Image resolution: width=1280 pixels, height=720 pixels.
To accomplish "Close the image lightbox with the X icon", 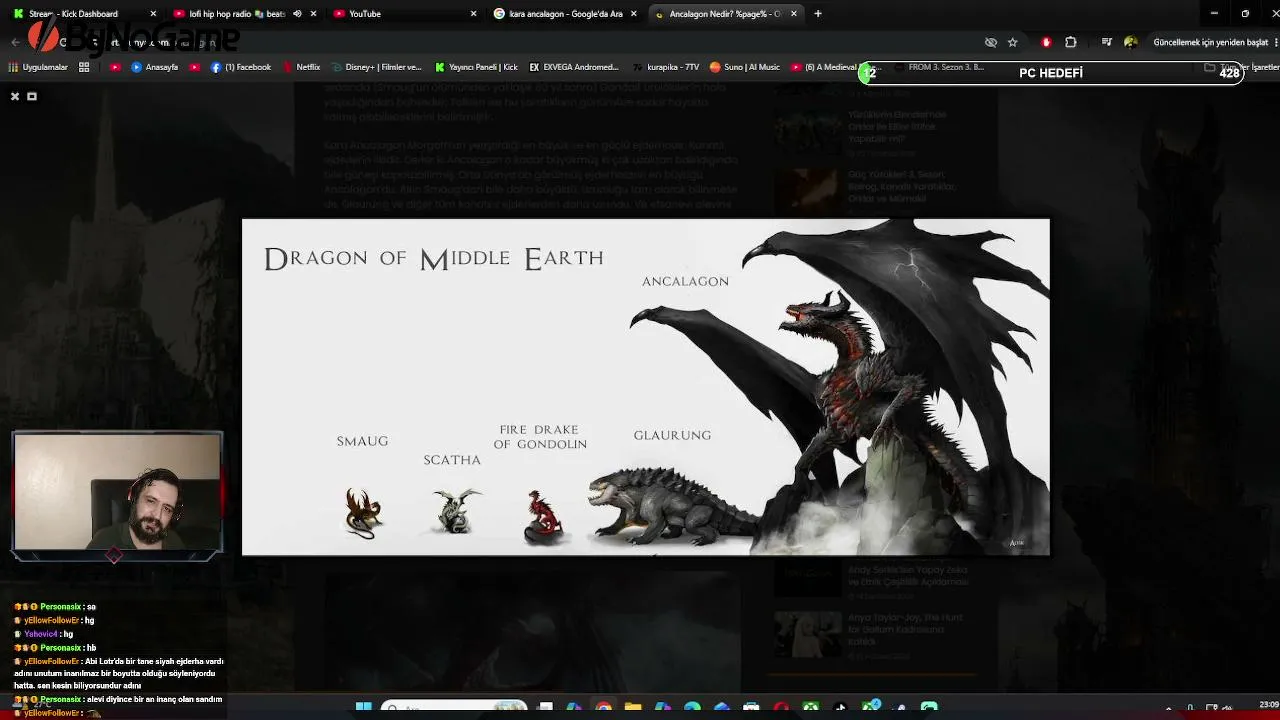I will point(15,96).
